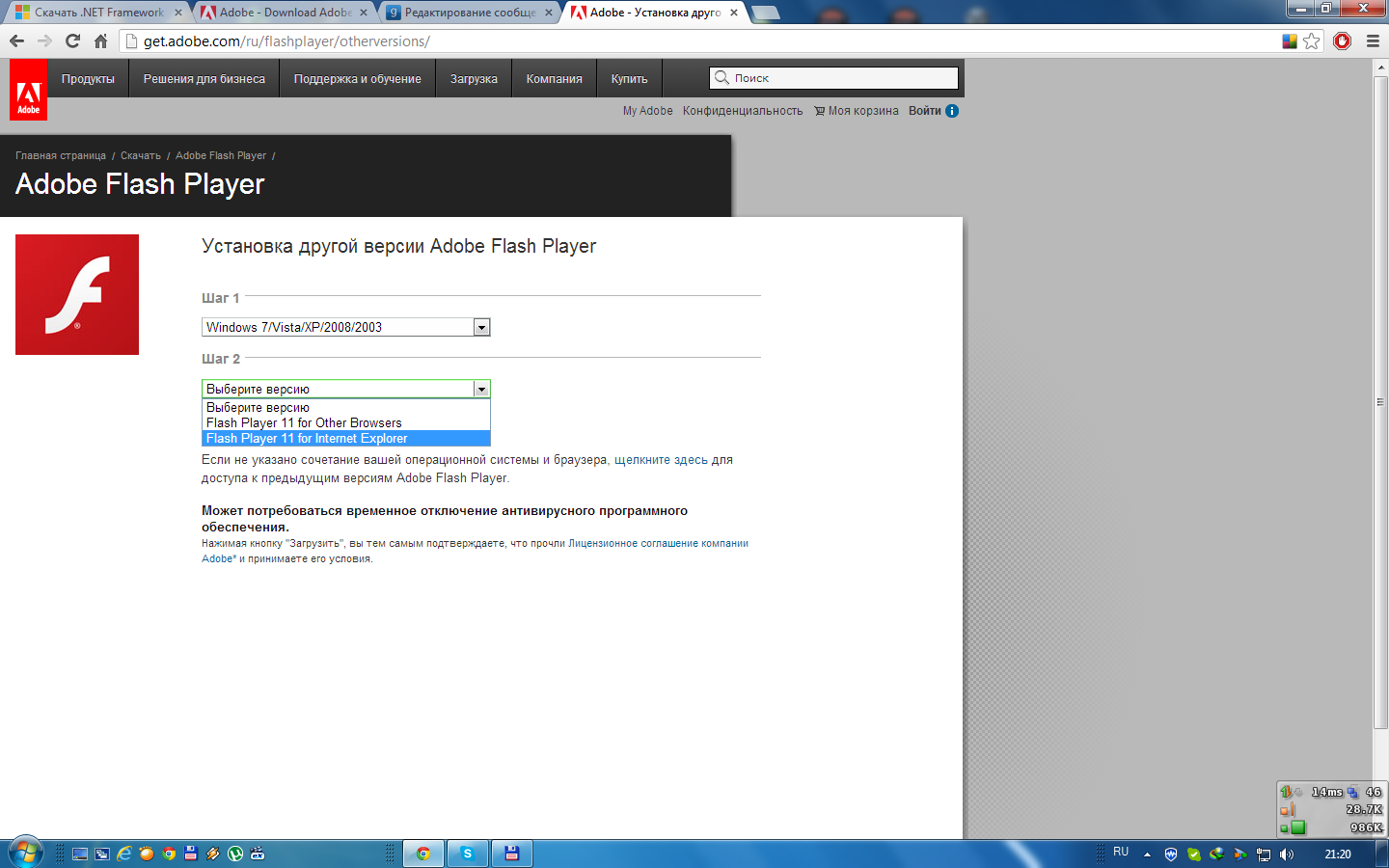The image size is (1389, 868).
Task: Open Решения для бизнеса menu
Action: 204,79
